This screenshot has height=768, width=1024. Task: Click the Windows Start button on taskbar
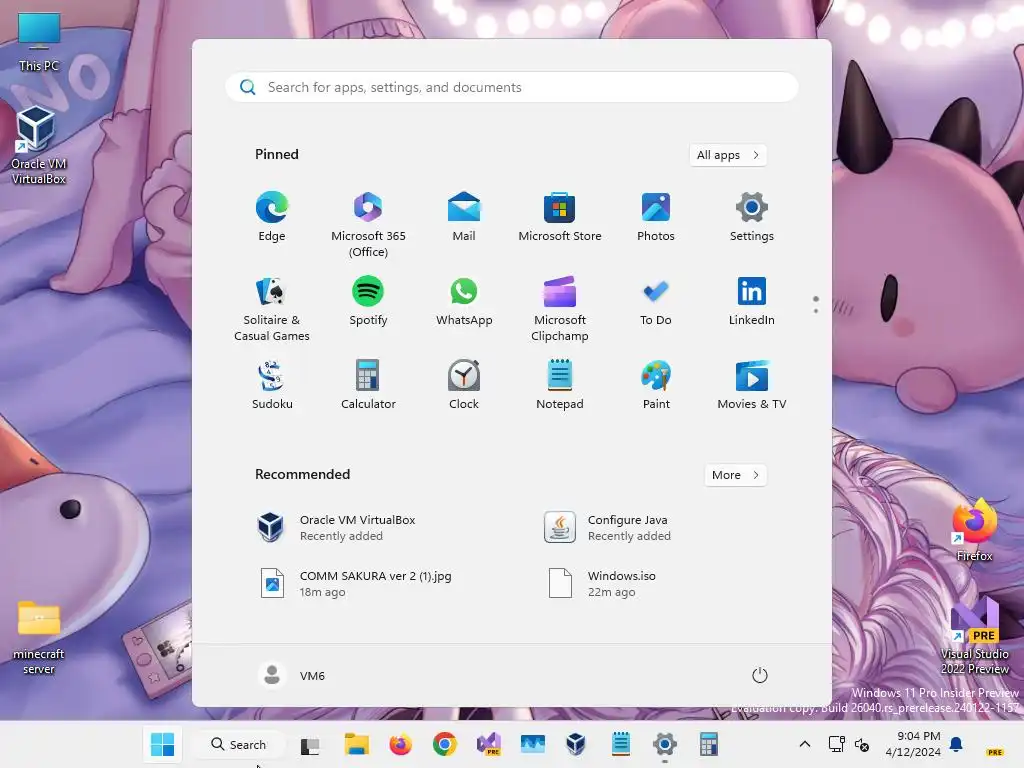coord(162,744)
